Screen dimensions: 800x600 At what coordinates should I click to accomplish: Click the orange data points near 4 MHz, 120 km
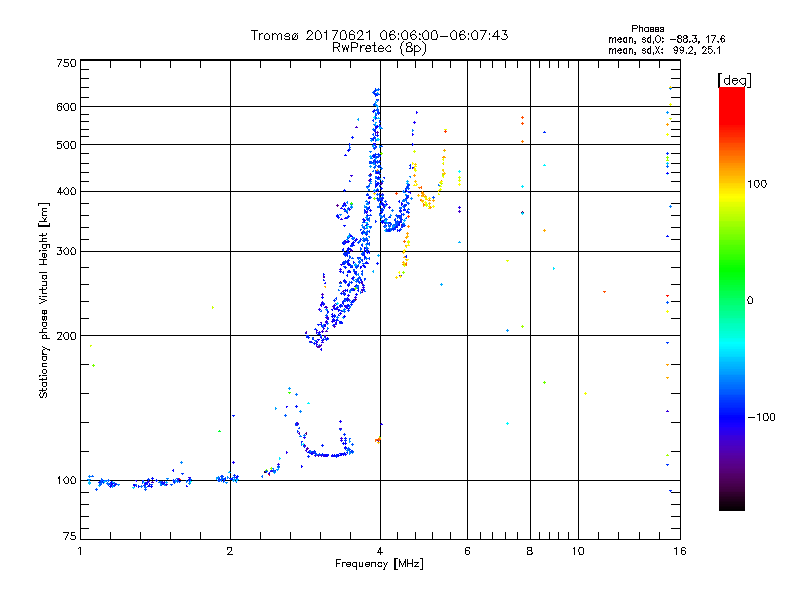[378, 440]
